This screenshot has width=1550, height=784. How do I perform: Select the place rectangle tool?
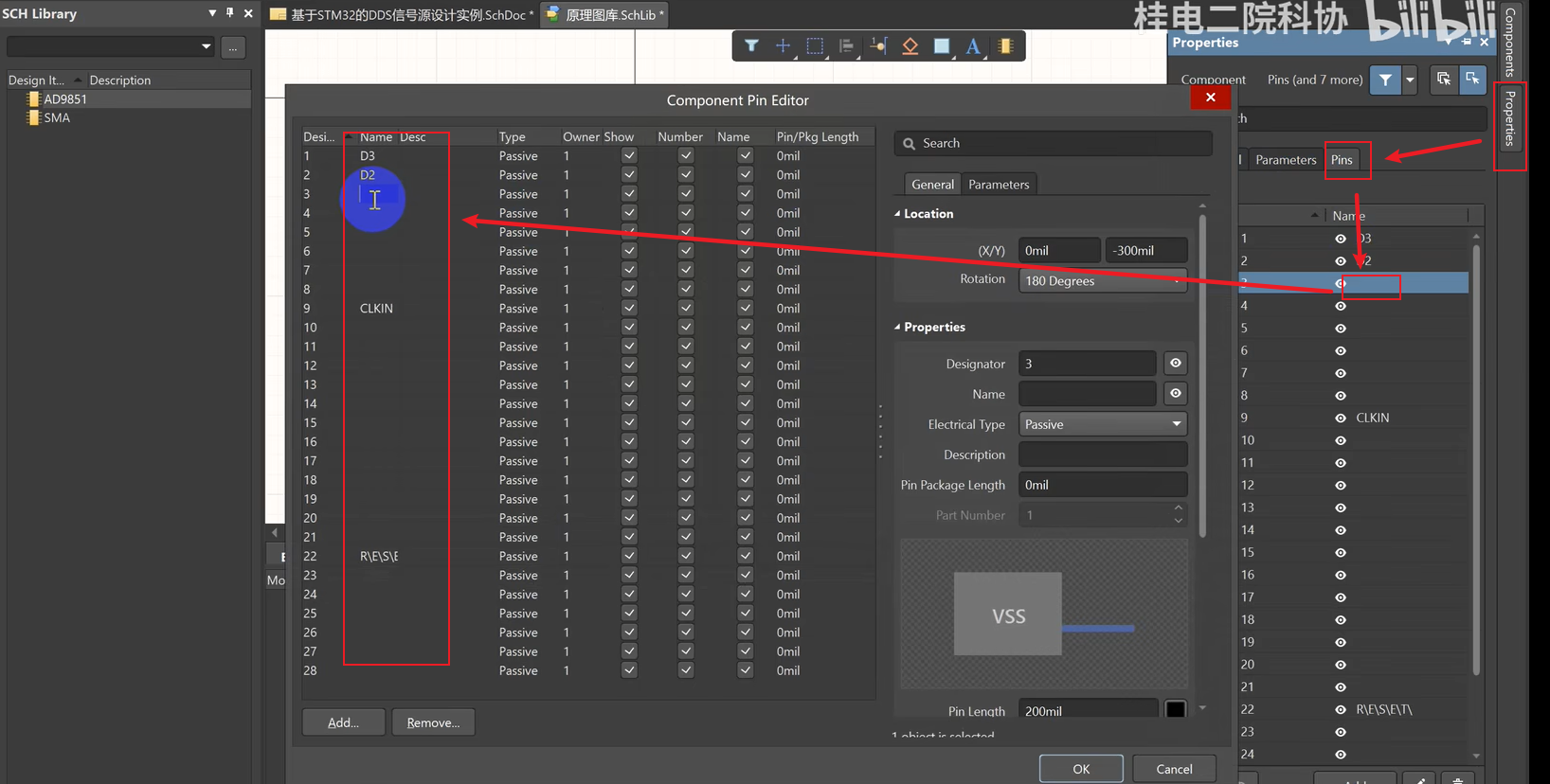tap(942, 45)
